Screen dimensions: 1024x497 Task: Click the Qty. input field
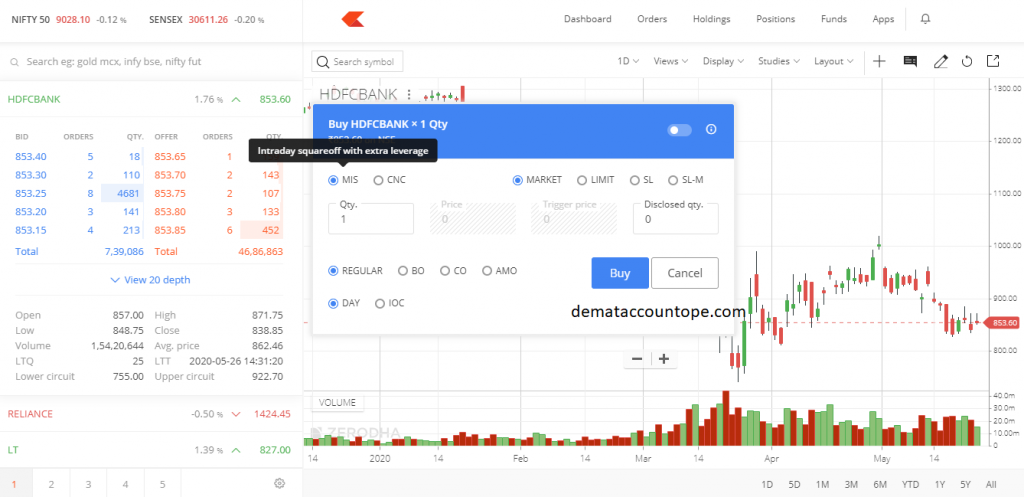click(x=371, y=219)
